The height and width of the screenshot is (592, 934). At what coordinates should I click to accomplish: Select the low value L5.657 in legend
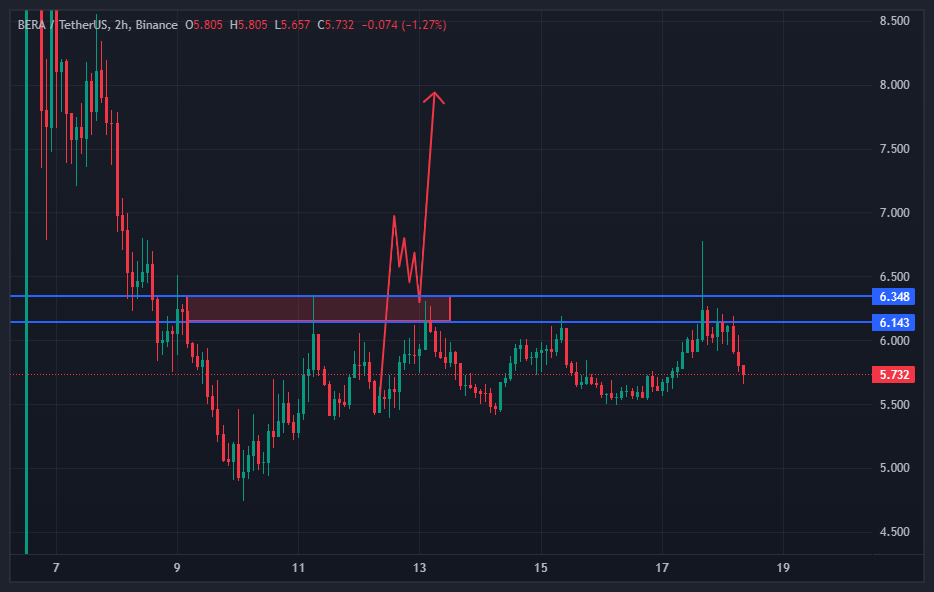point(292,25)
